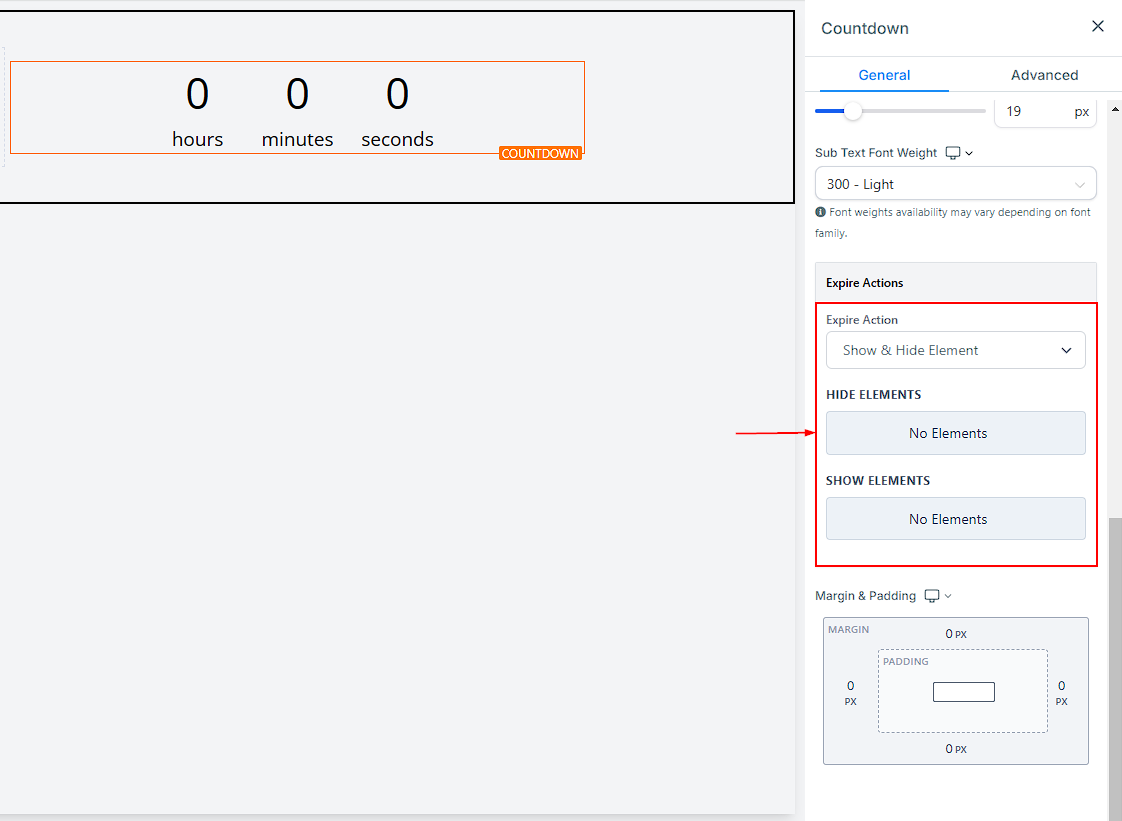The width and height of the screenshot is (1122, 821).
Task: Click the info icon by font weights note
Action: click(821, 213)
